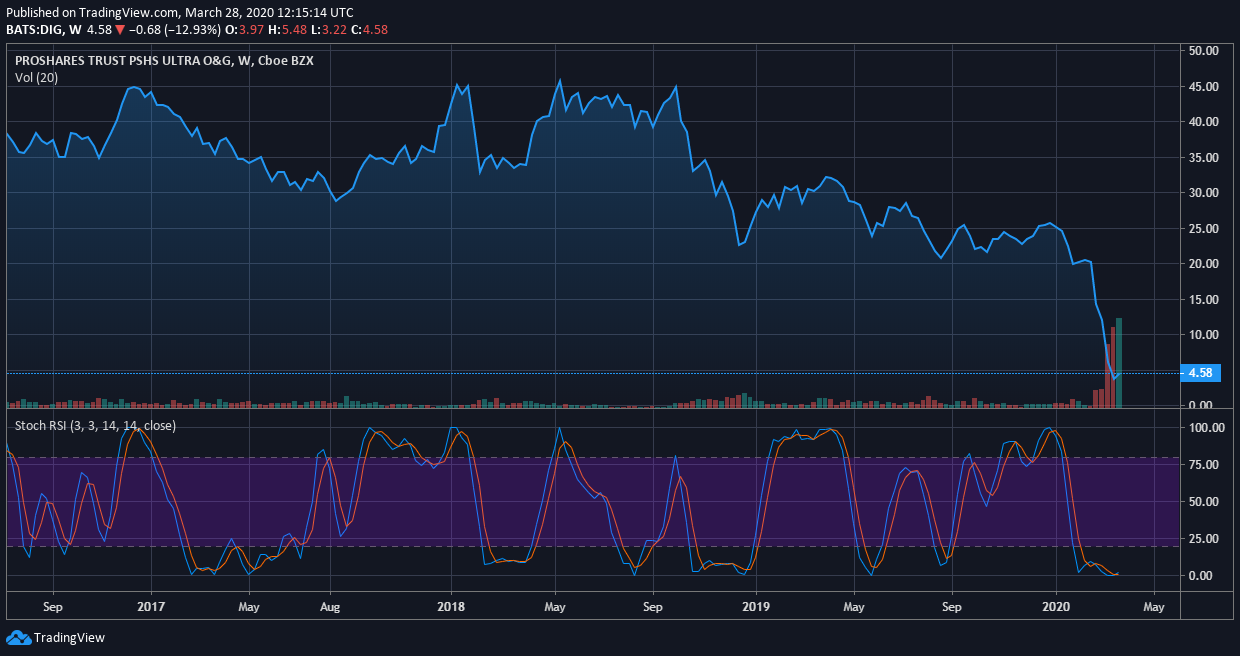Click the 4.58 current price label

tap(1199, 373)
